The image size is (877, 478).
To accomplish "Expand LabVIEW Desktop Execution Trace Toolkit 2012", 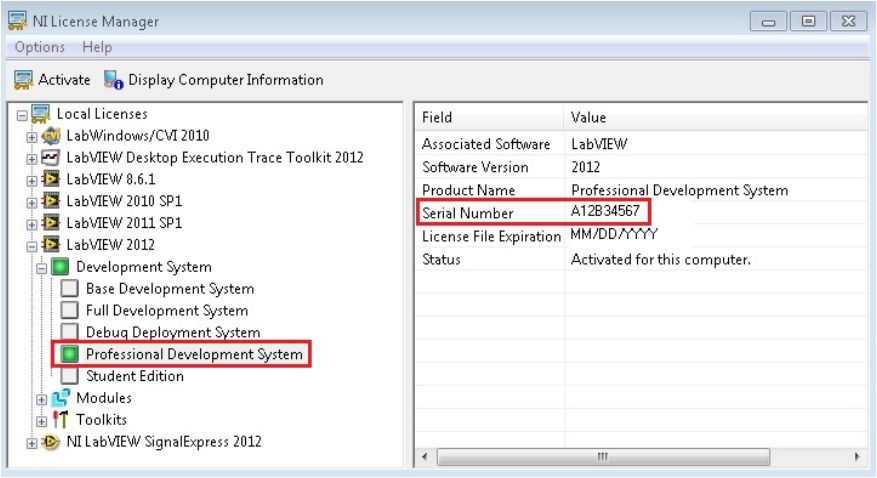I will [32, 159].
